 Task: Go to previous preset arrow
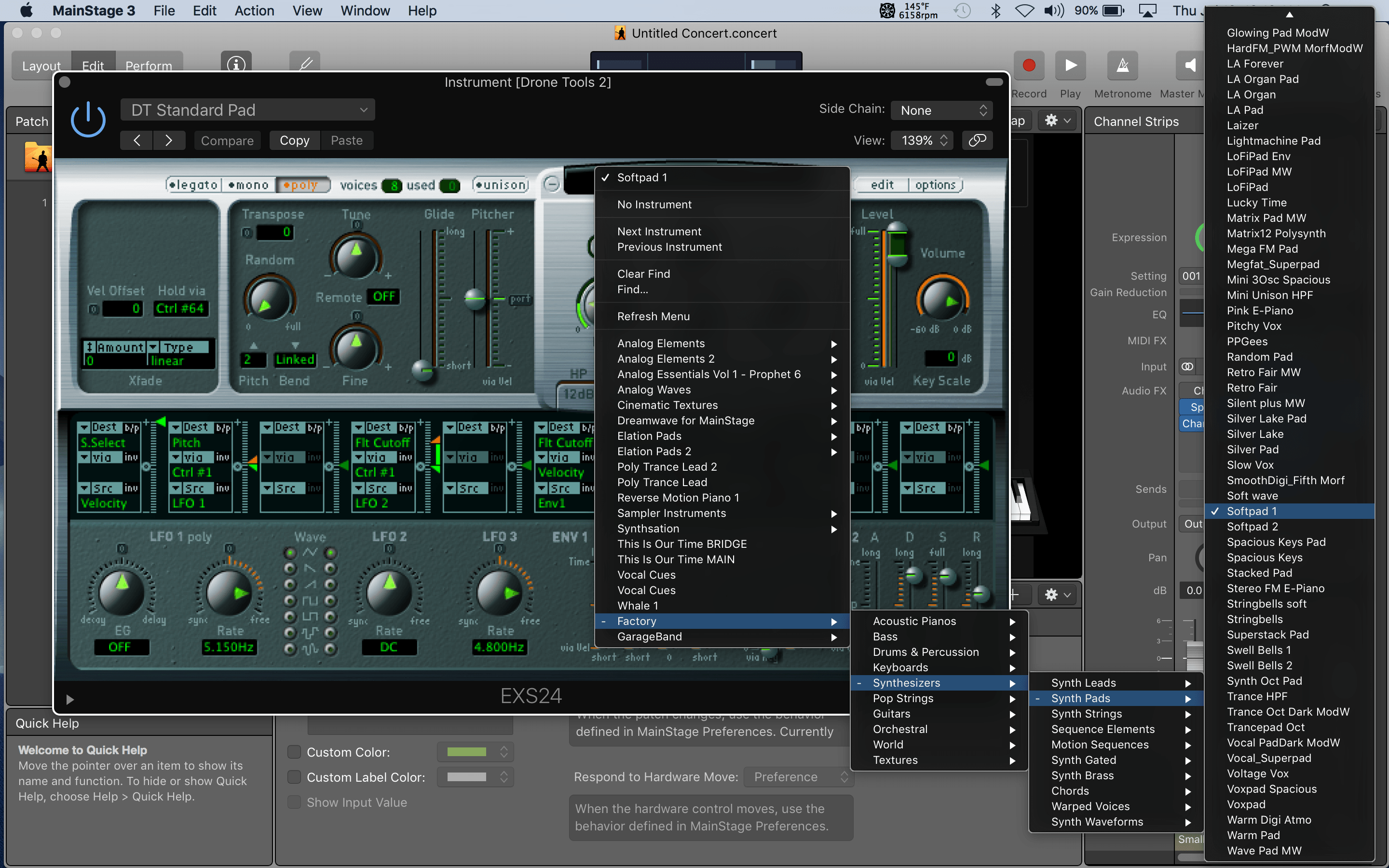pyautogui.click(x=136, y=140)
